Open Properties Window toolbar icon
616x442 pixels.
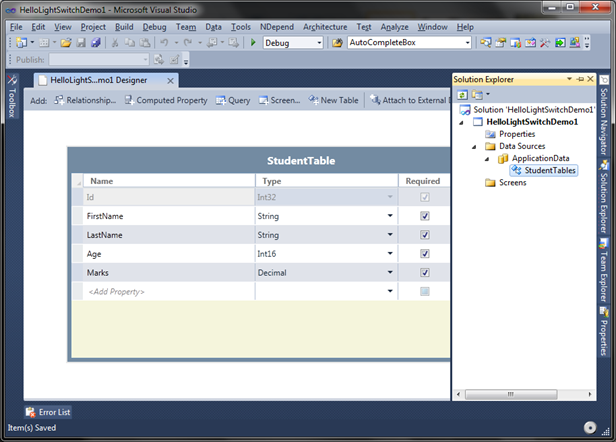pos(500,42)
